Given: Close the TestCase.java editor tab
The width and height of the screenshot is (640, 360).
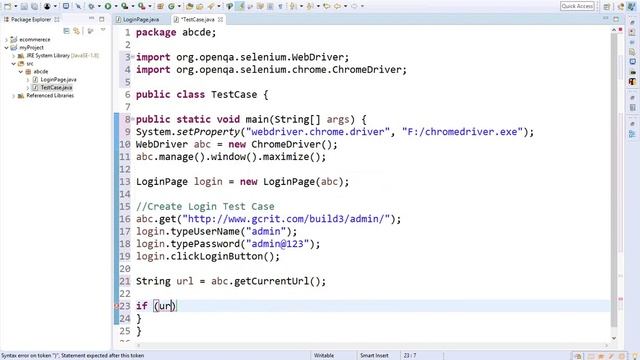Looking at the screenshot, I should point(221,19).
